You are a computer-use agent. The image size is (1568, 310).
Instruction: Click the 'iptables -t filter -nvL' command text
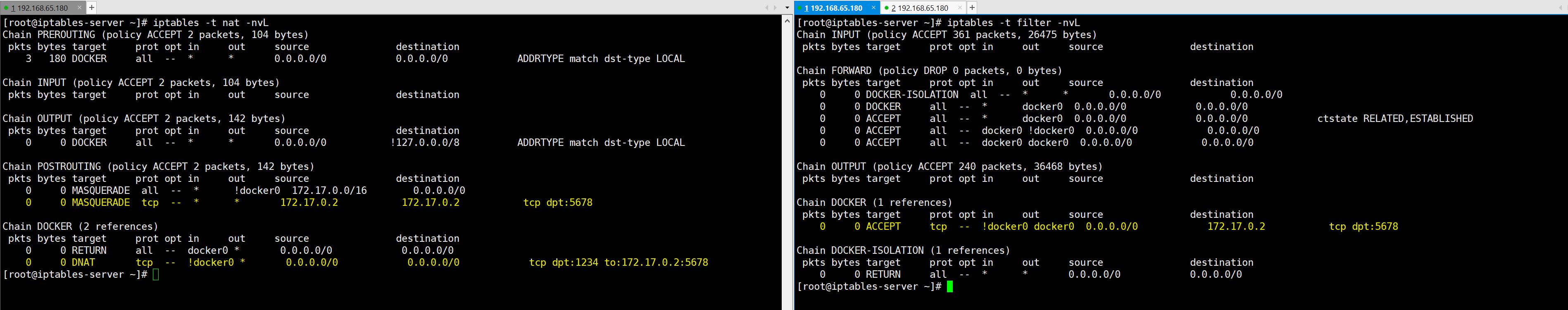1014,23
